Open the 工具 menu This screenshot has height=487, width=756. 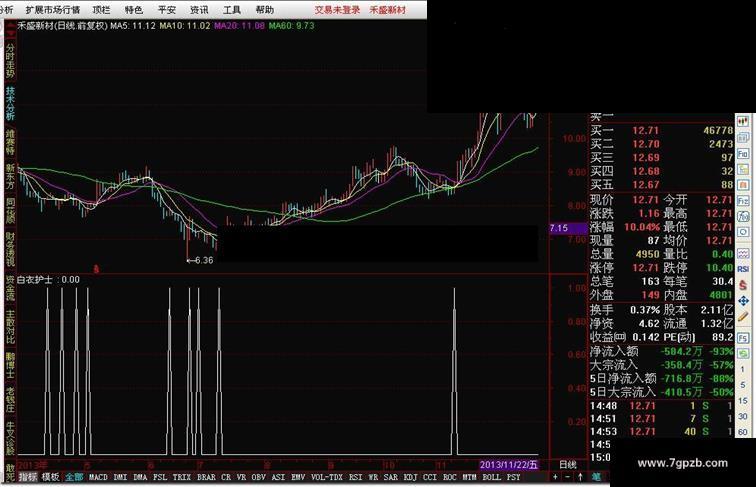(x=232, y=10)
